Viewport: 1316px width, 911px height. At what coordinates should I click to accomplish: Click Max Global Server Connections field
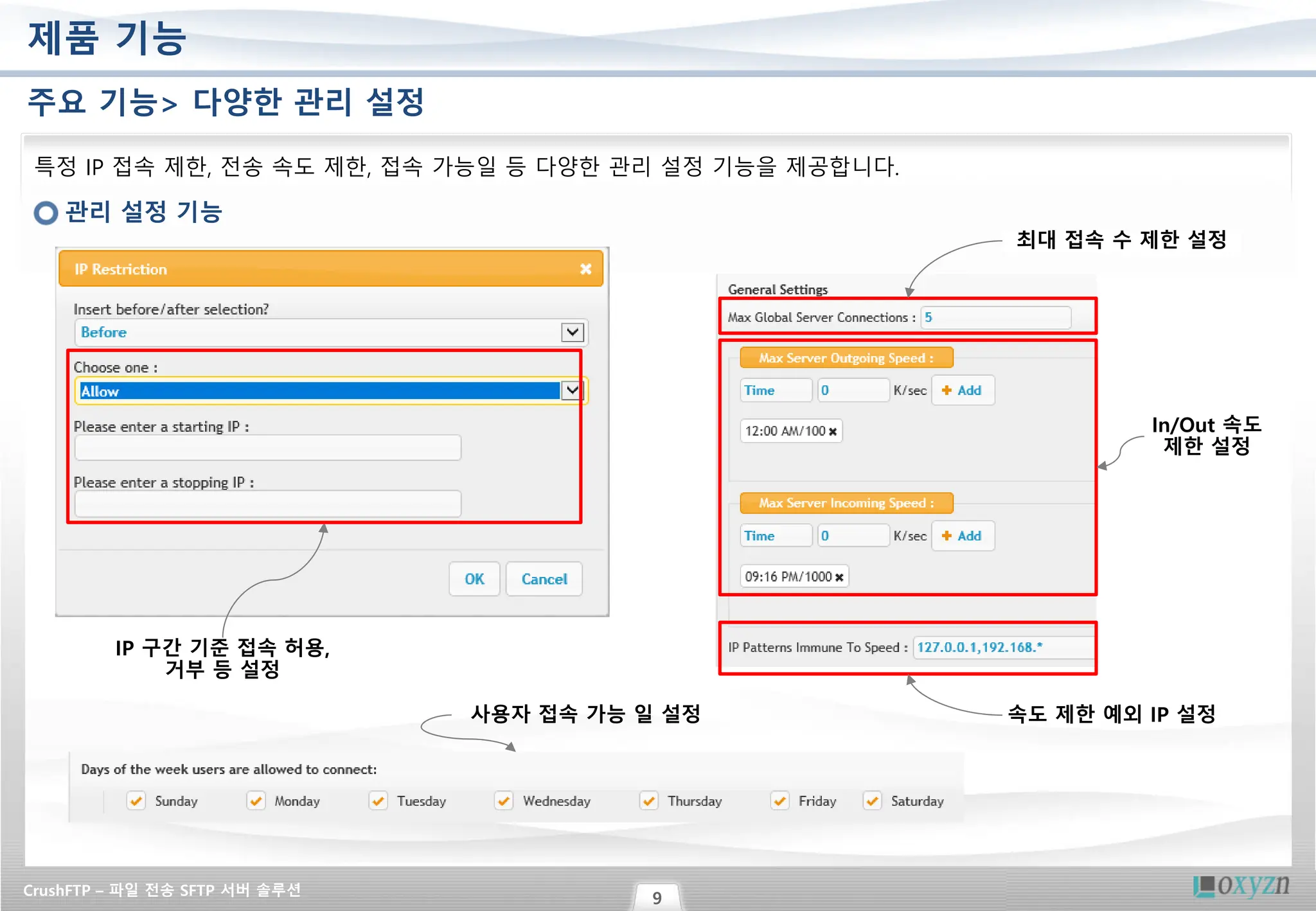pyautogui.click(x=996, y=317)
